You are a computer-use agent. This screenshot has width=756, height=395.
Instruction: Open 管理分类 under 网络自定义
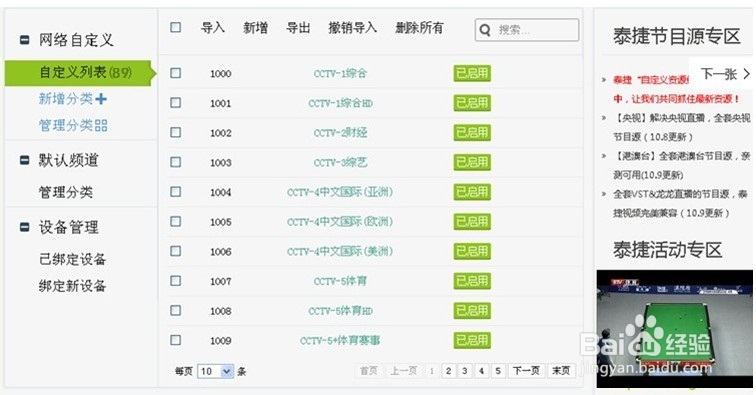tap(73, 125)
